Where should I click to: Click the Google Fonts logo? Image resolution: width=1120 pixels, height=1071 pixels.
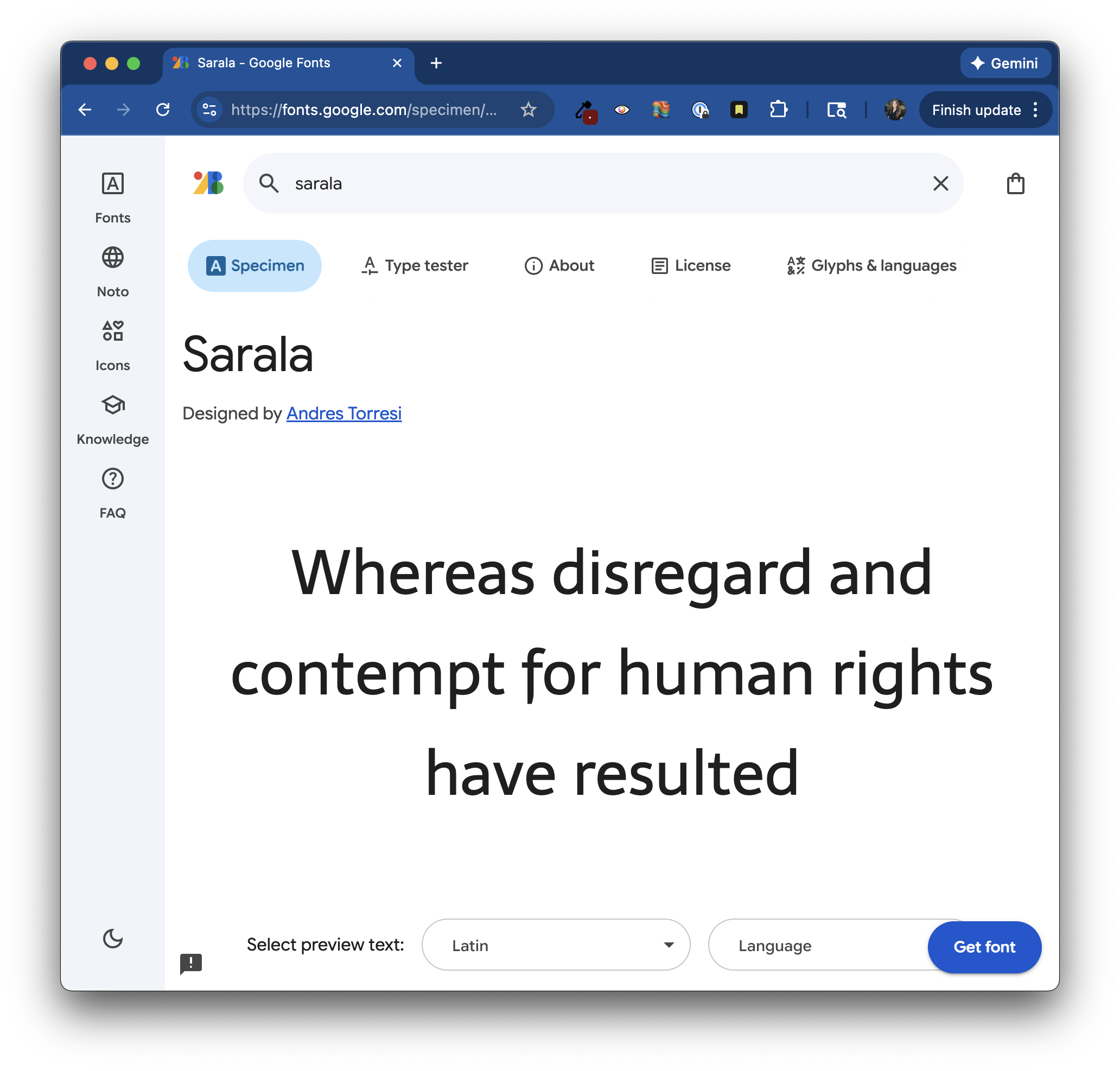coord(208,183)
